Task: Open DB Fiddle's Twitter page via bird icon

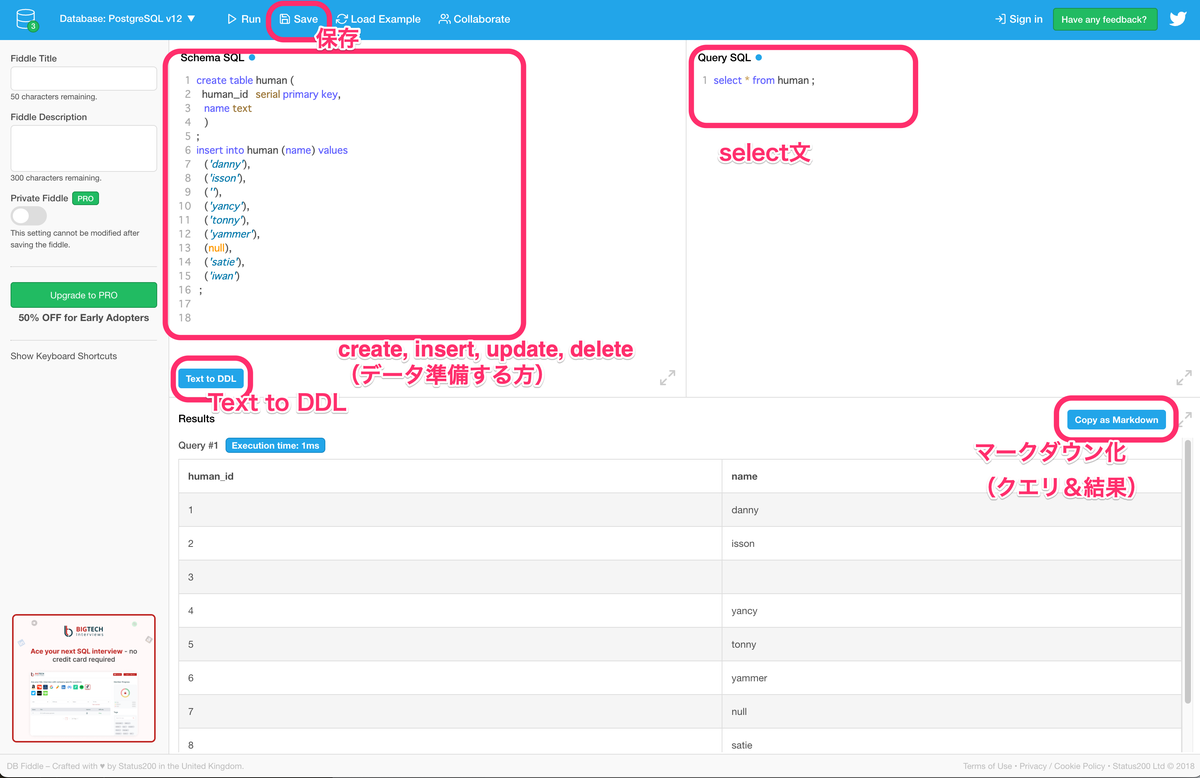Action: [x=1178, y=18]
